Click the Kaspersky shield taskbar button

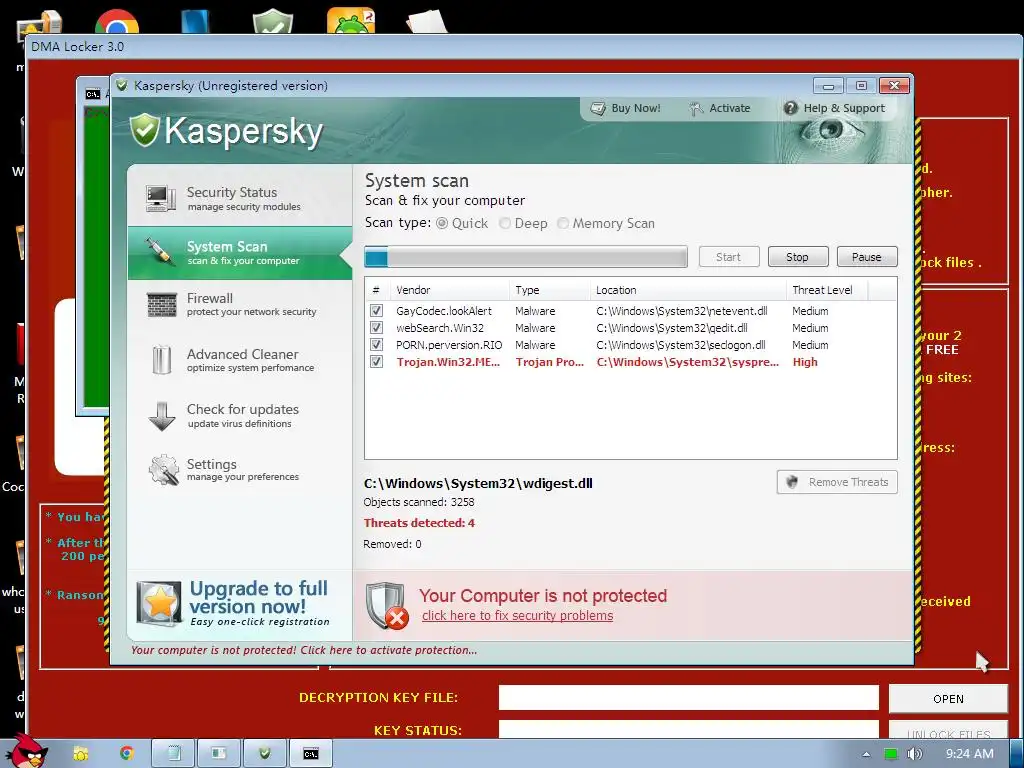pyautogui.click(x=264, y=754)
